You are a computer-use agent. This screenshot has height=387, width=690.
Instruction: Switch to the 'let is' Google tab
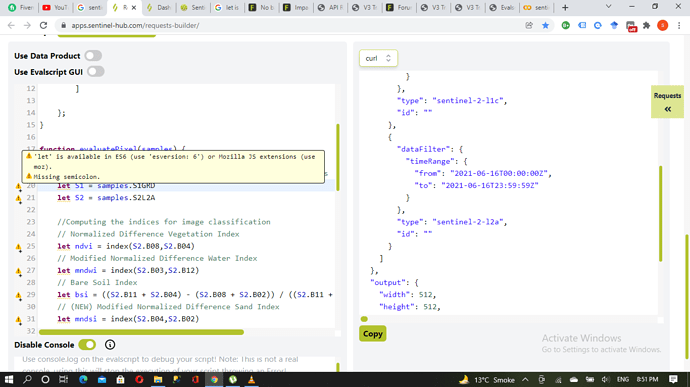click(227, 7)
